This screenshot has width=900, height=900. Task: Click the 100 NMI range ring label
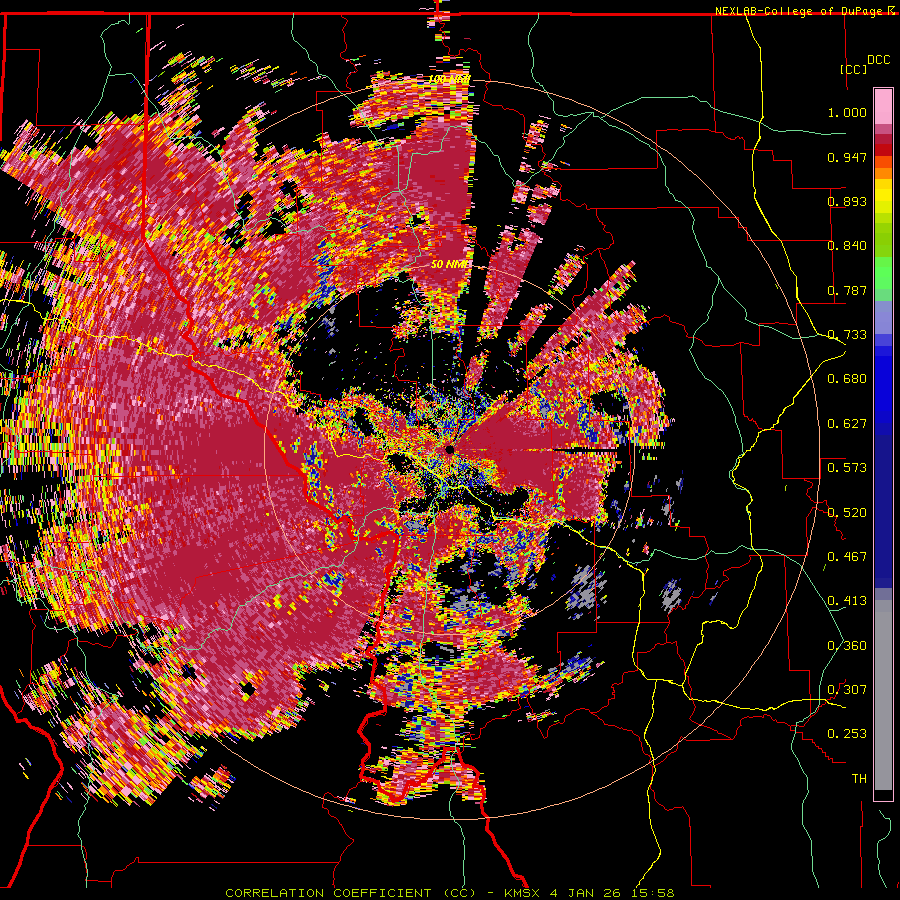(449, 79)
